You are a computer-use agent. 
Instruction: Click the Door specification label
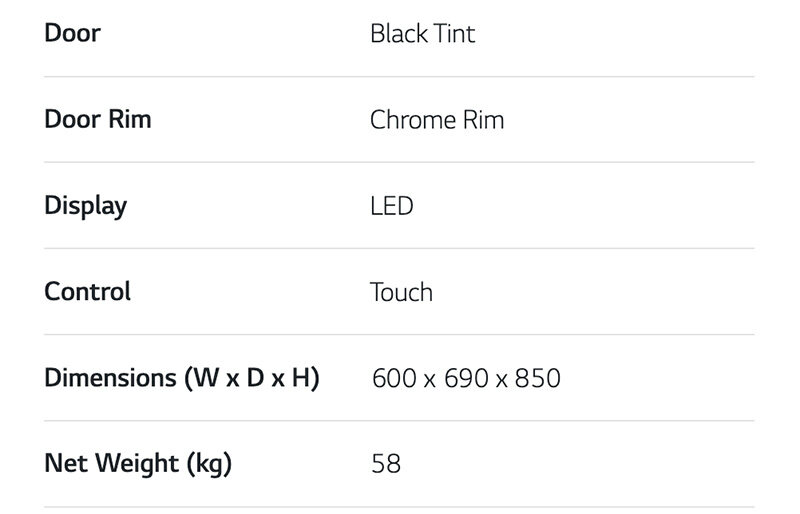[x=72, y=34]
